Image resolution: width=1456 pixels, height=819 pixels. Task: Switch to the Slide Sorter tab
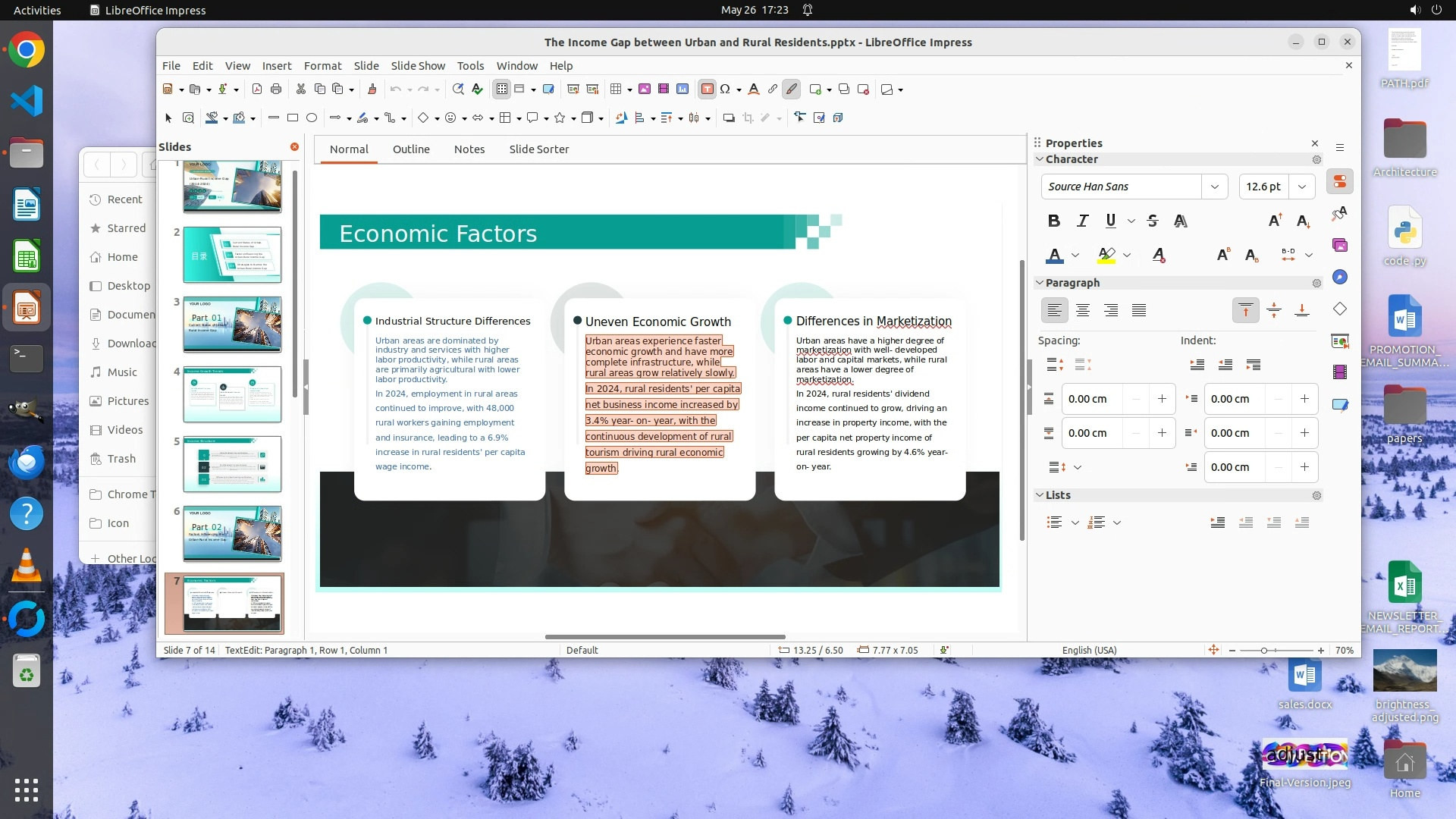(x=538, y=149)
